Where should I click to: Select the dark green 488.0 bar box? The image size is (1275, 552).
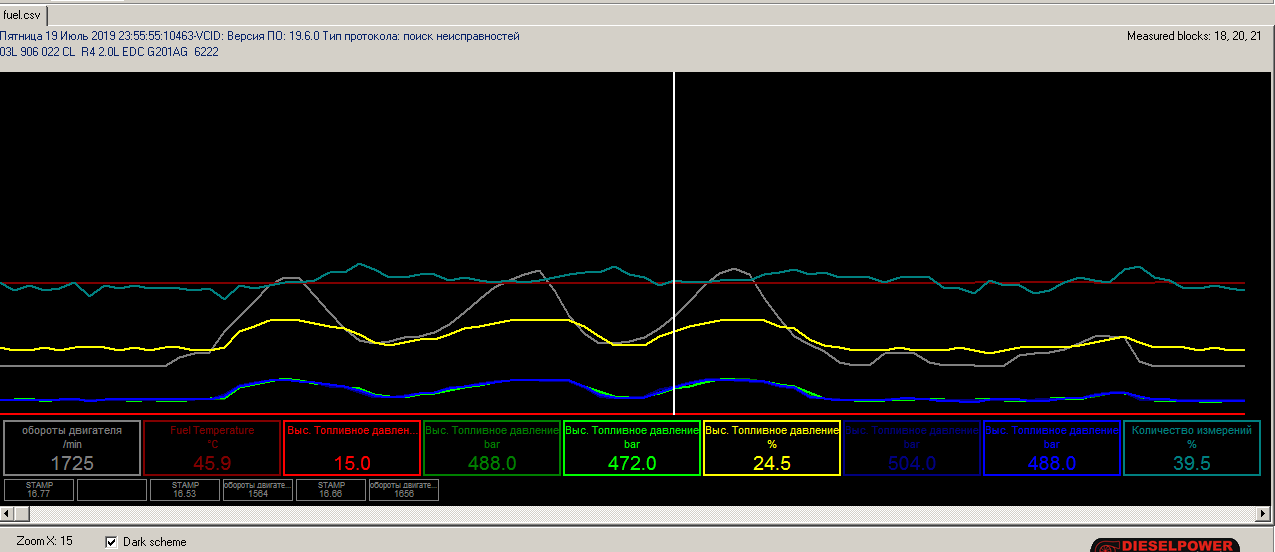pyautogui.click(x=491, y=447)
